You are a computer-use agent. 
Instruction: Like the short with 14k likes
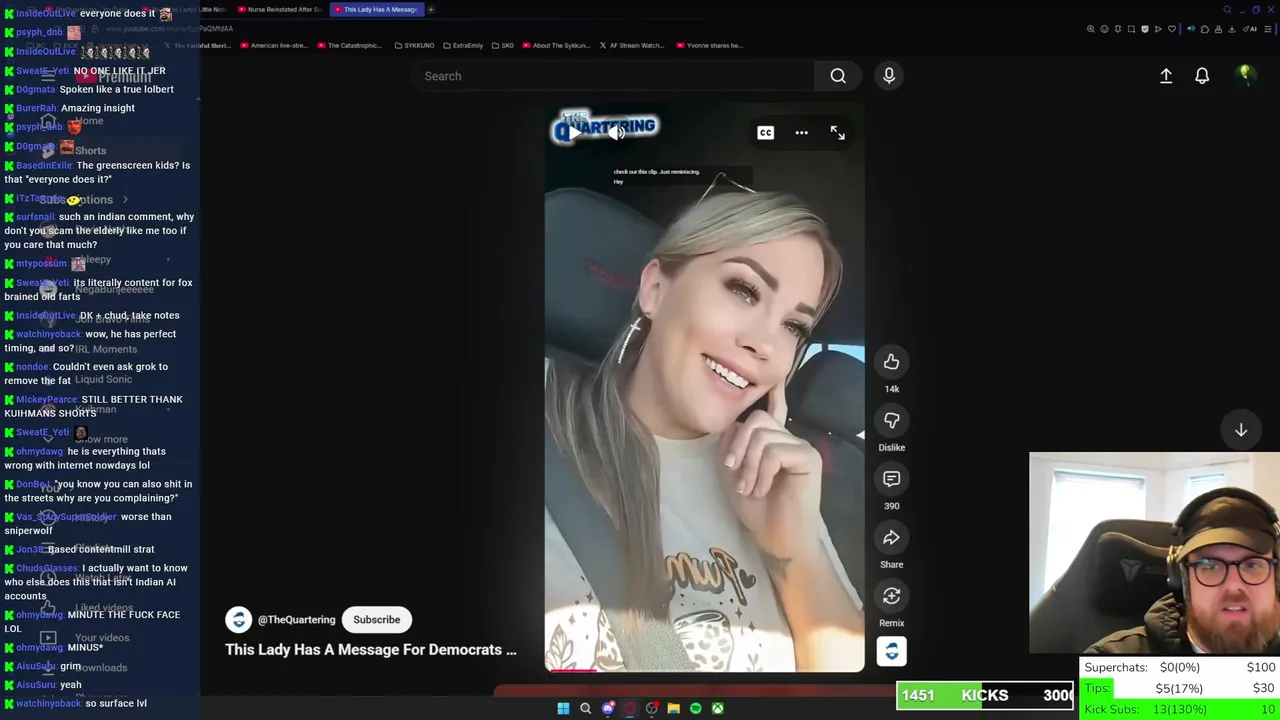(891, 362)
